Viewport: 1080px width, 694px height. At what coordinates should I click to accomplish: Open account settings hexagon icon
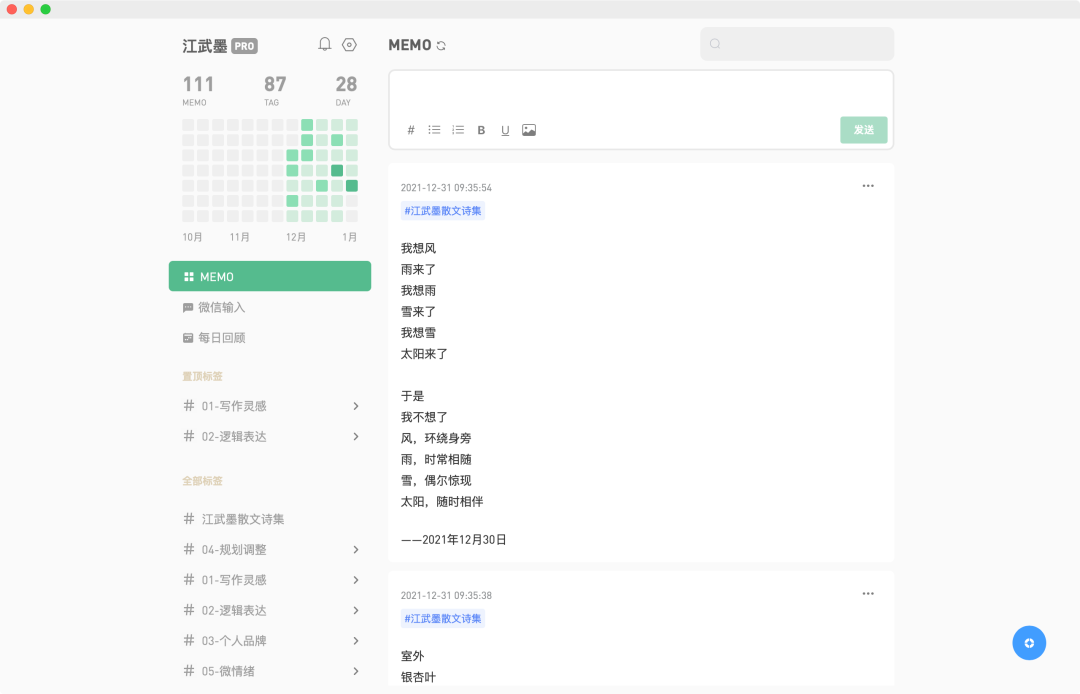point(349,45)
